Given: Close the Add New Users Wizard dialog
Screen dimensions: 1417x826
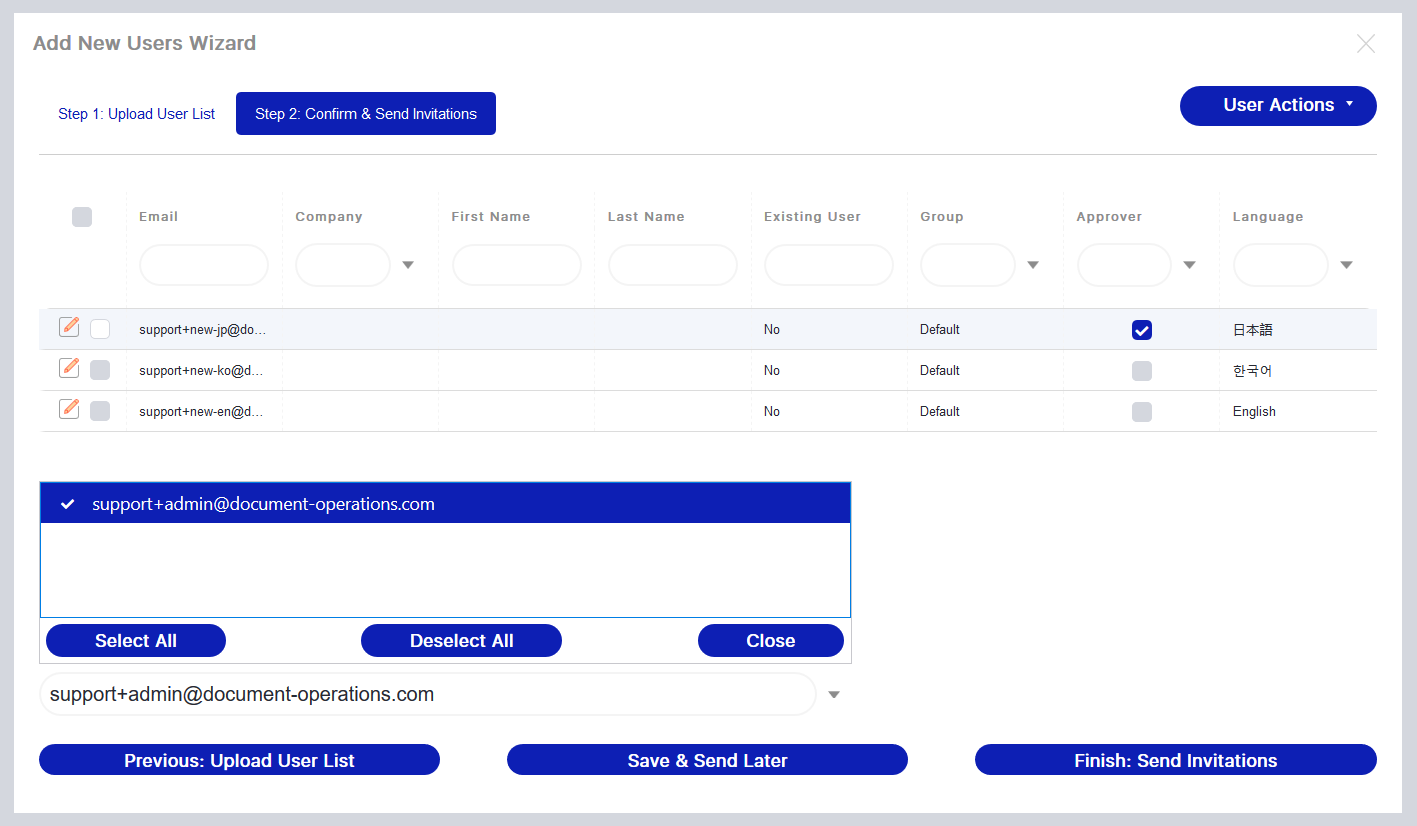Looking at the screenshot, I should click(1366, 44).
